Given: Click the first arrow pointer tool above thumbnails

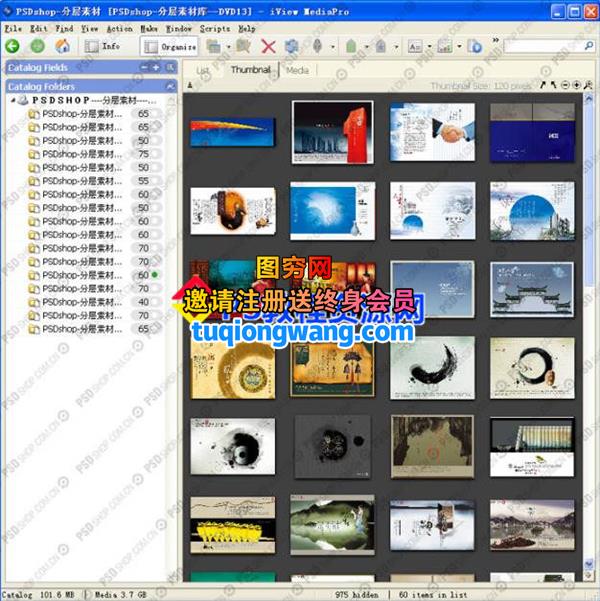Looking at the screenshot, I should pos(542,85).
